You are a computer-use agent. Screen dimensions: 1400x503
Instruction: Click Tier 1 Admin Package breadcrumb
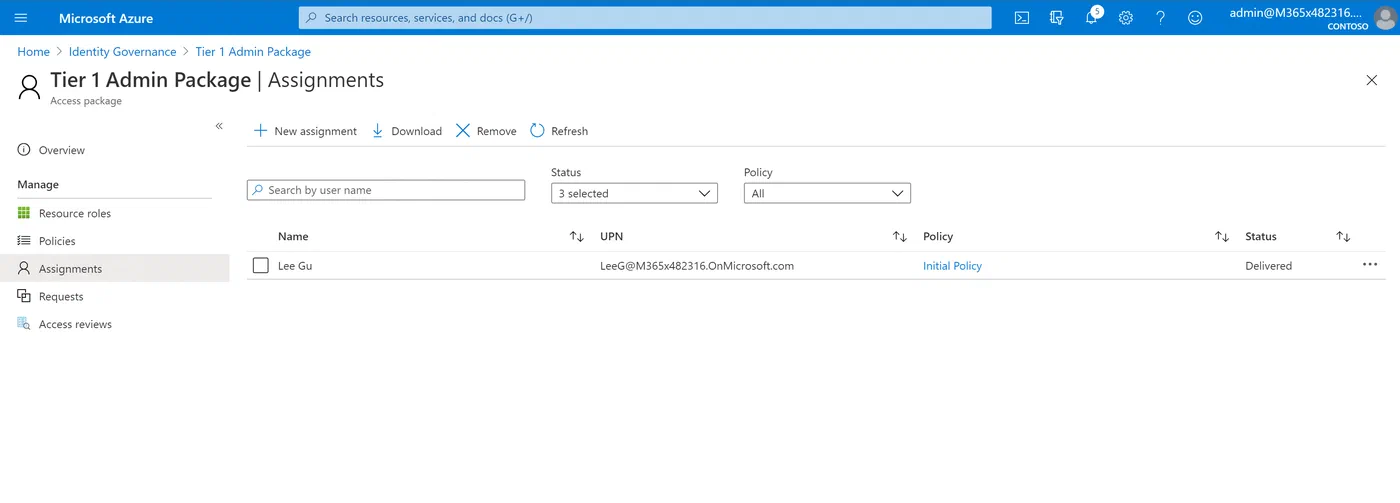click(x=253, y=52)
